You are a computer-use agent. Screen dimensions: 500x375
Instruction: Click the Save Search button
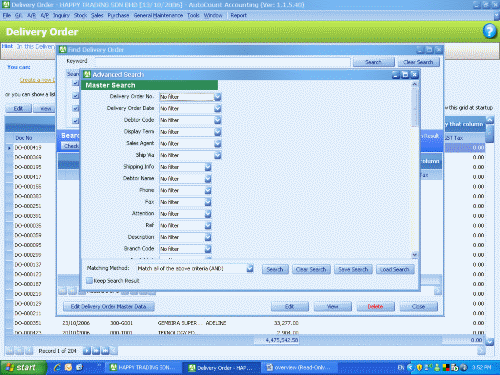click(x=353, y=269)
